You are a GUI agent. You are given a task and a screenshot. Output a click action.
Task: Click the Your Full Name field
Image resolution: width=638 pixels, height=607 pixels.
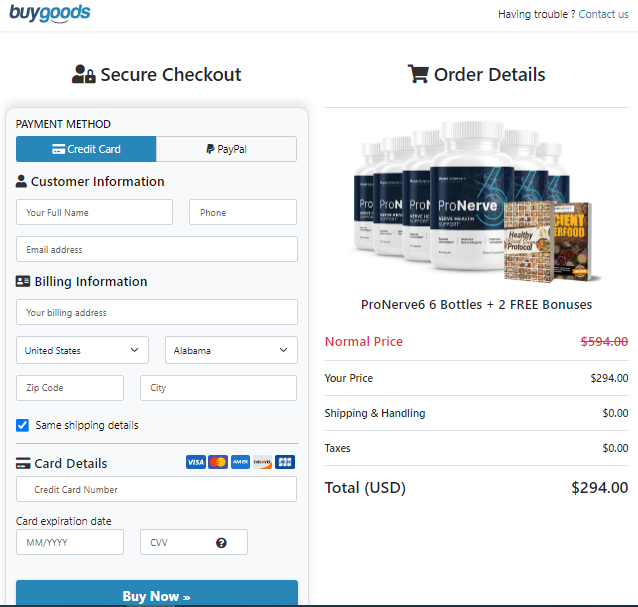click(x=94, y=212)
